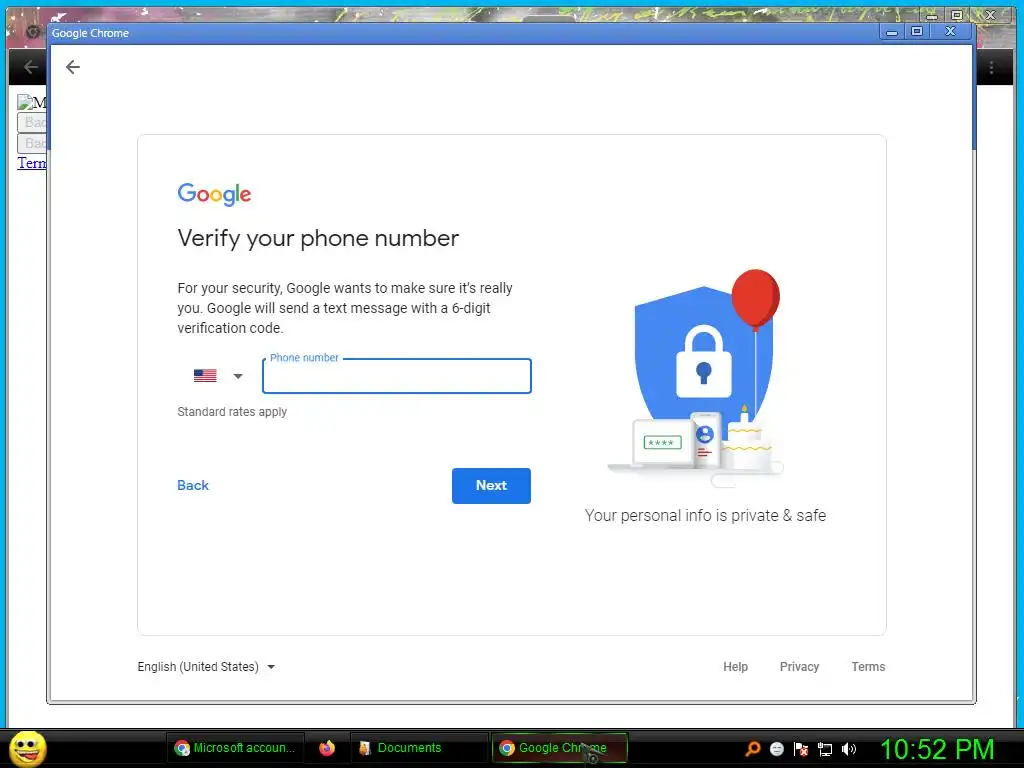1024x768 pixels.
Task: Click the search magnifier tray icon
Action: coord(752,748)
